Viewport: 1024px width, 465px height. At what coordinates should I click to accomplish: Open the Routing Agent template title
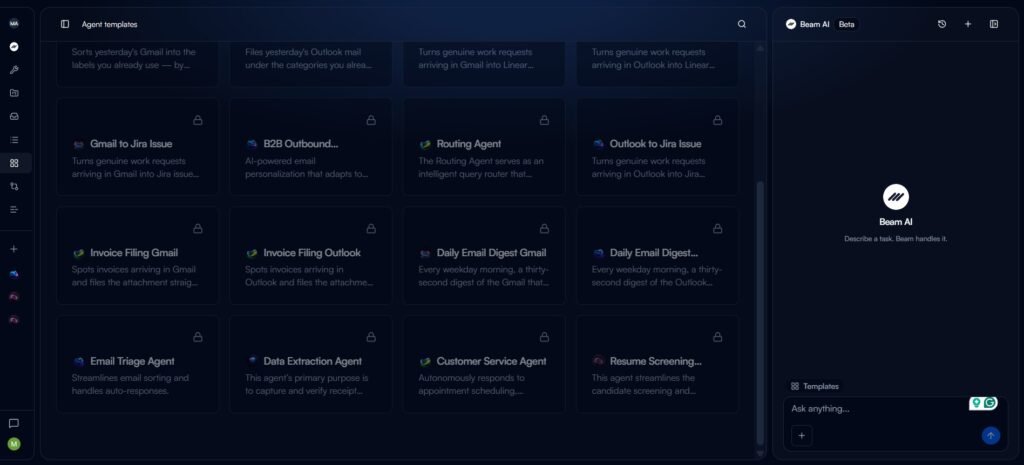pos(469,144)
